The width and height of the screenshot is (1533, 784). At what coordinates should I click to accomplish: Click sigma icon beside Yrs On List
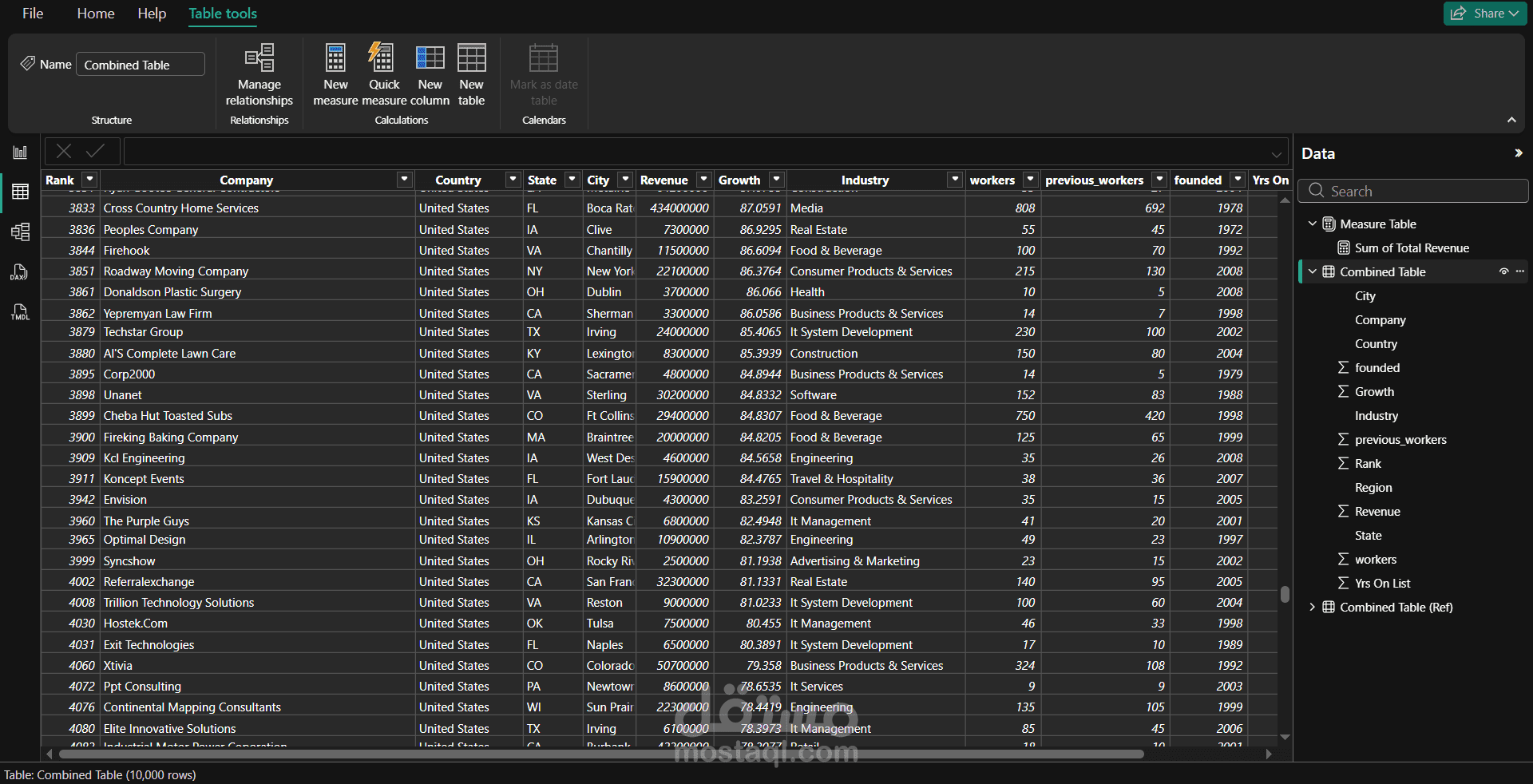tap(1344, 584)
